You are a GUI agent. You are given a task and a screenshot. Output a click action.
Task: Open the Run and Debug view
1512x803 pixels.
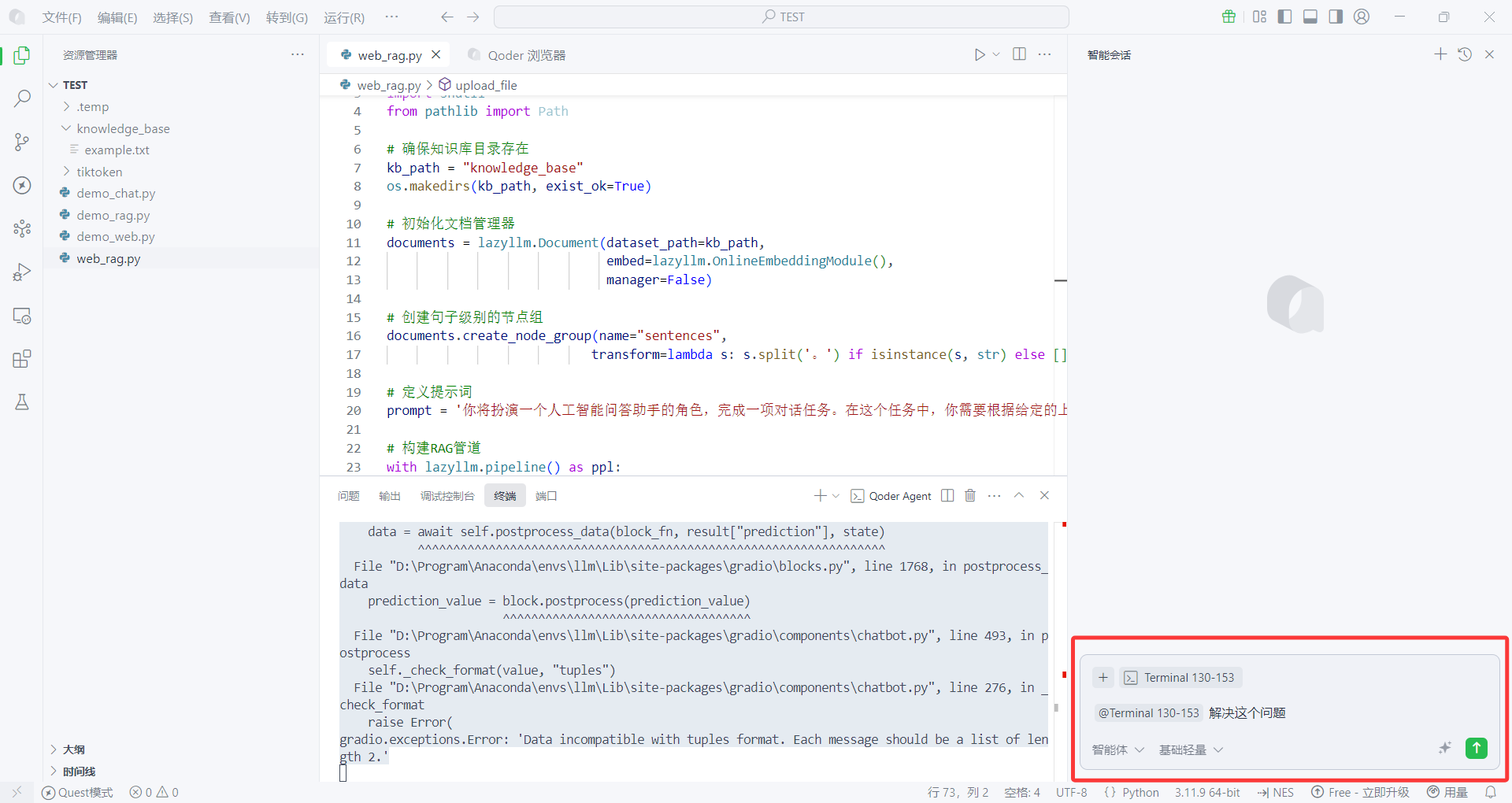pyautogui.click(x=22, y=272)
